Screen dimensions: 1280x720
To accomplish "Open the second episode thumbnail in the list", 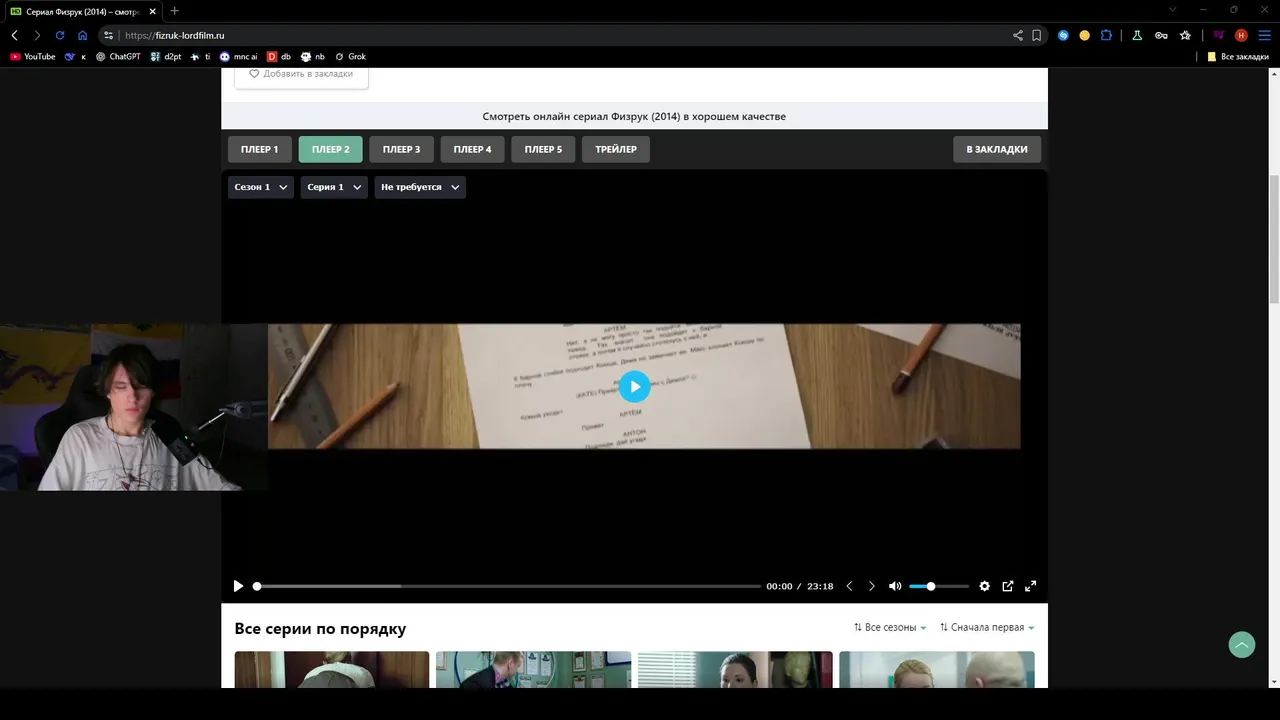I will tap(533, 669).
